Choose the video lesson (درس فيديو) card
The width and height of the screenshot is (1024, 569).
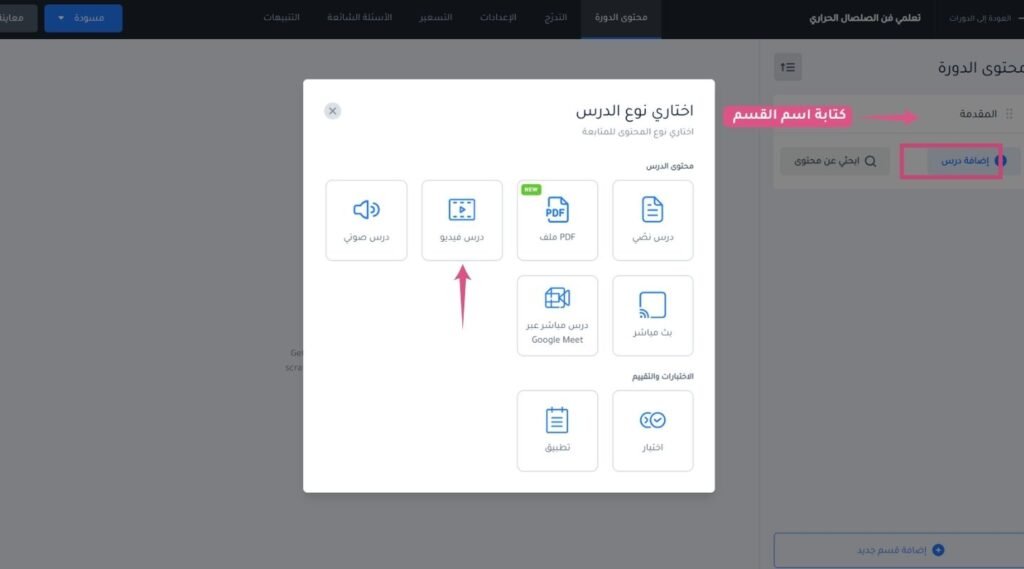pos(462,220)
